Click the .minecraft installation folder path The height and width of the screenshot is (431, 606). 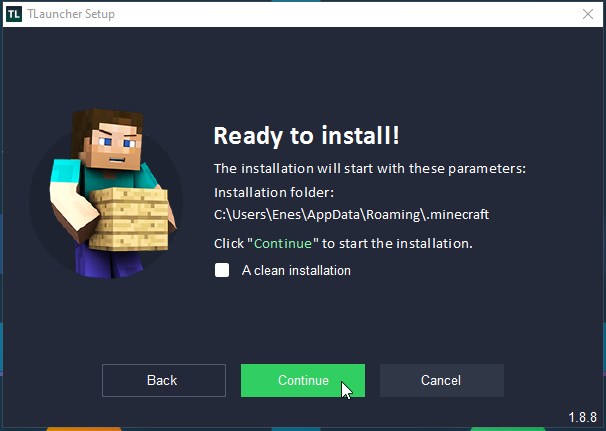click(x=351, y=214)
